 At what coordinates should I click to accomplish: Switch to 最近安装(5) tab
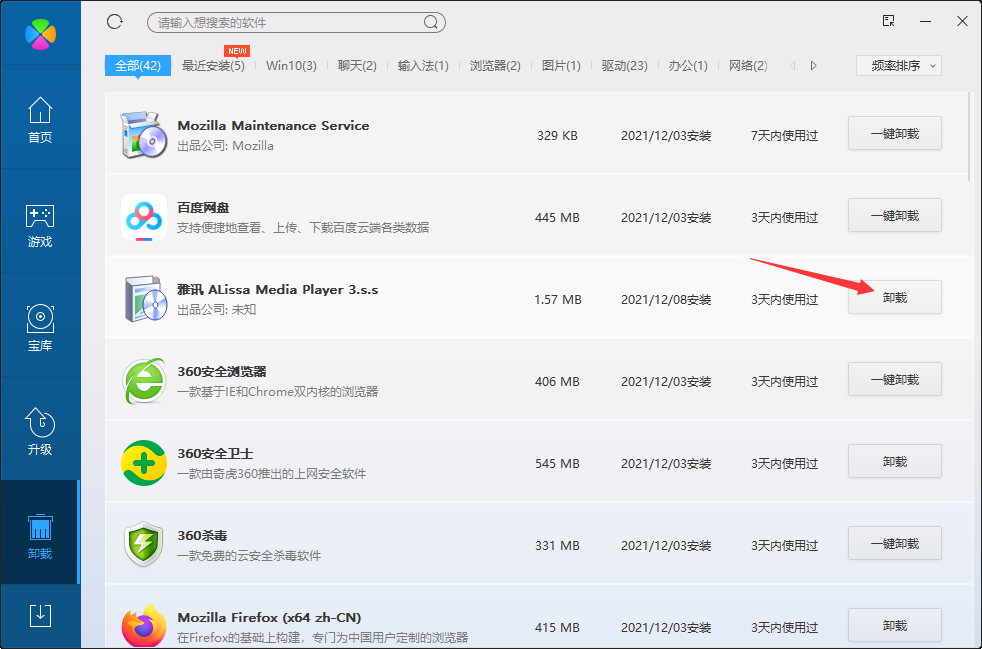tap(213, 65)
